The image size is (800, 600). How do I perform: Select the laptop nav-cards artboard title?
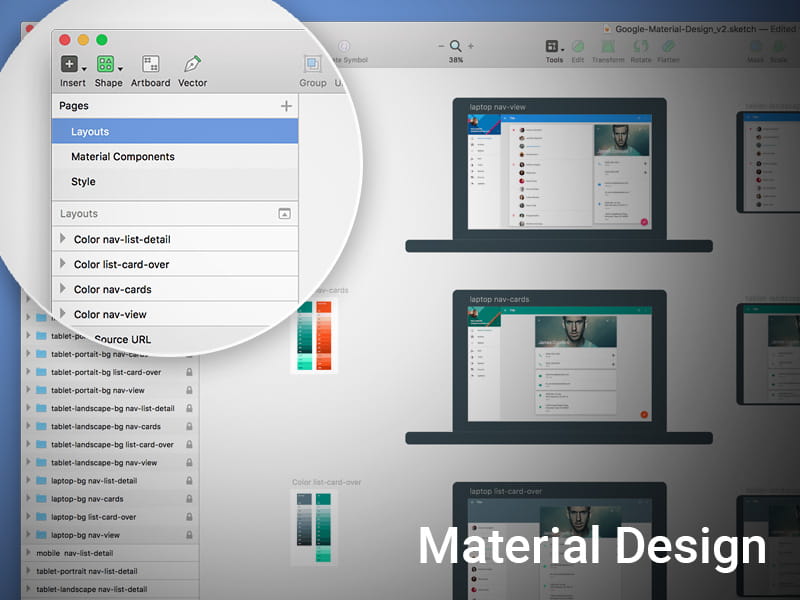click(499, 299)
